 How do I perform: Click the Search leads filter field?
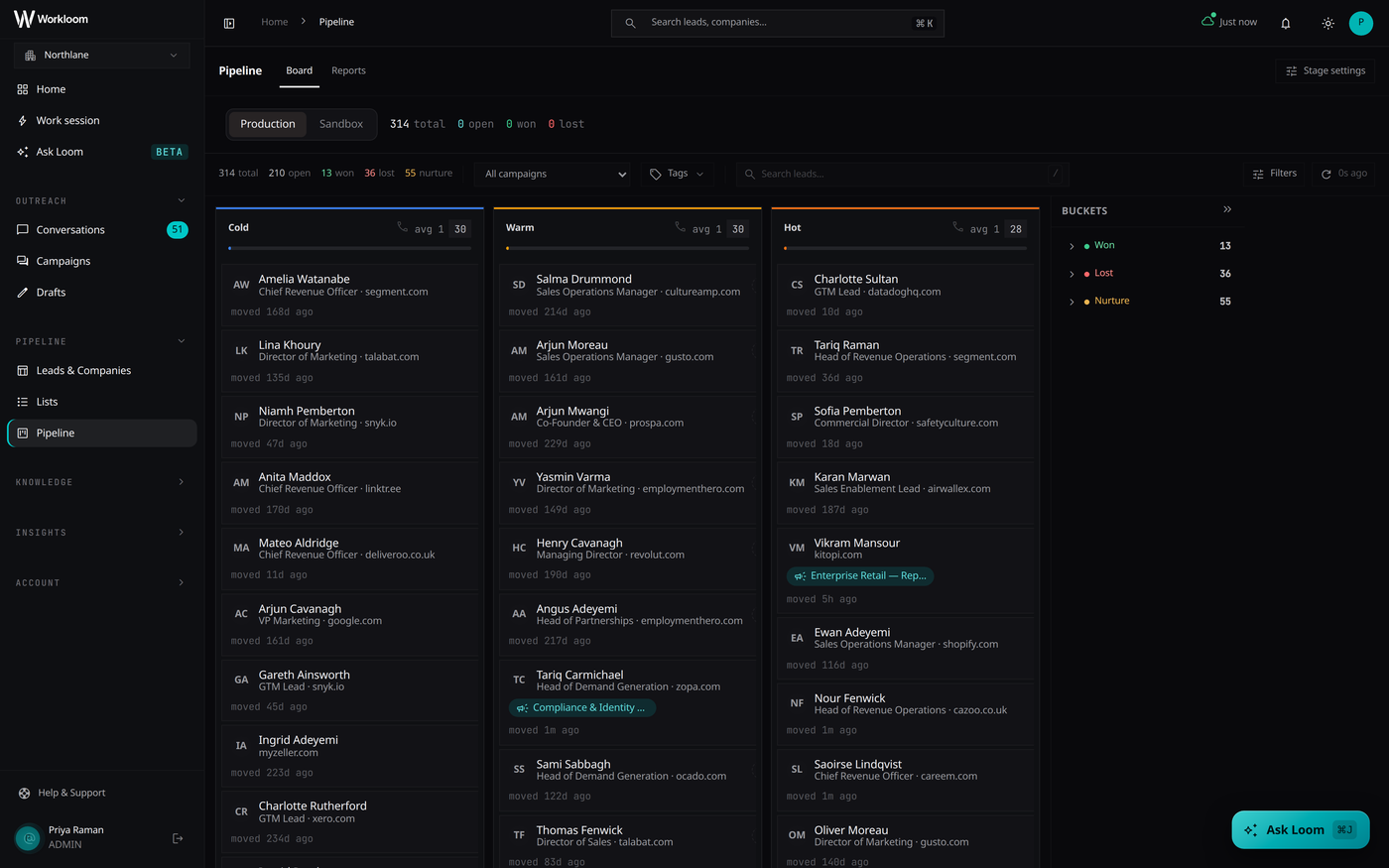(903, 174)
